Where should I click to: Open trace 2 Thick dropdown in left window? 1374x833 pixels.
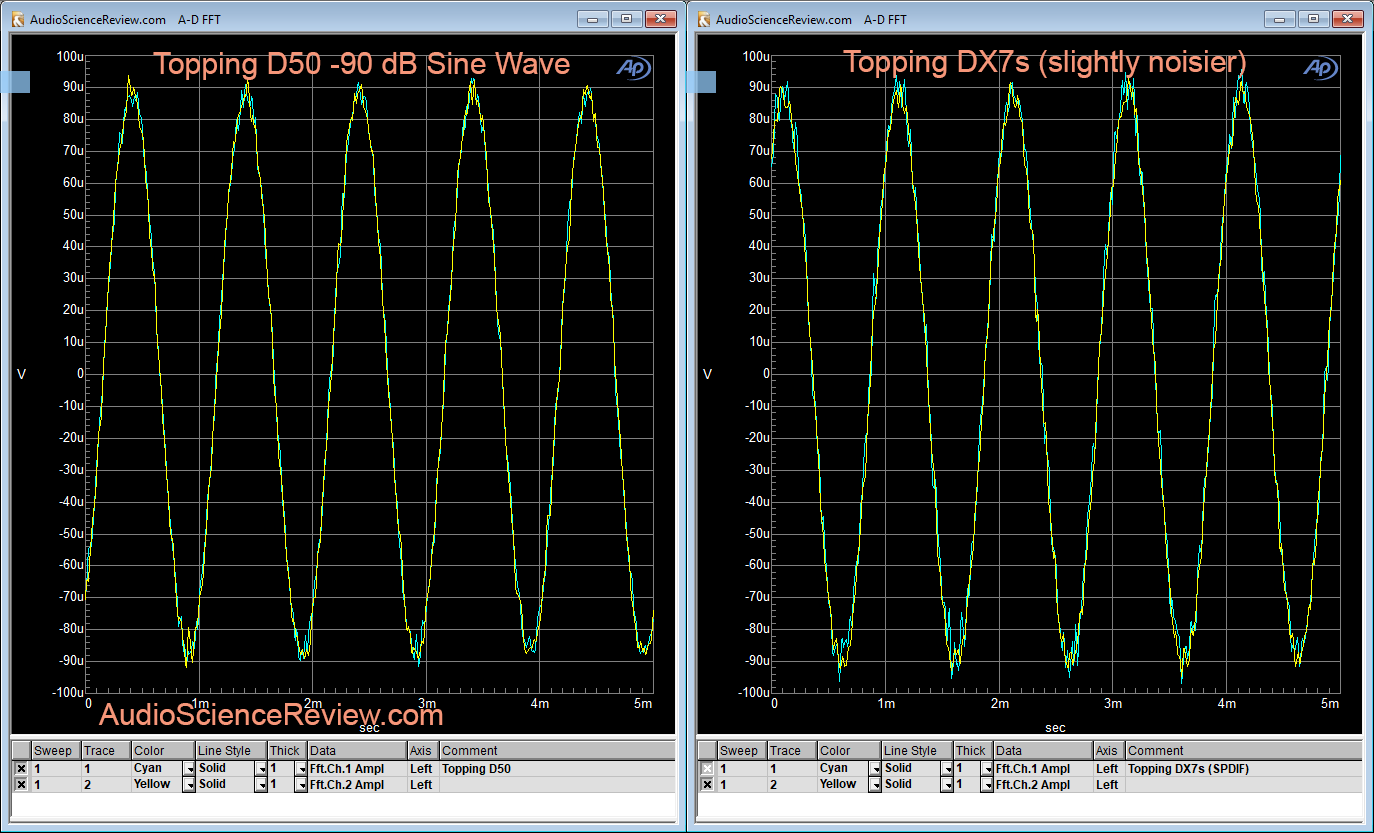coord(300,785)
